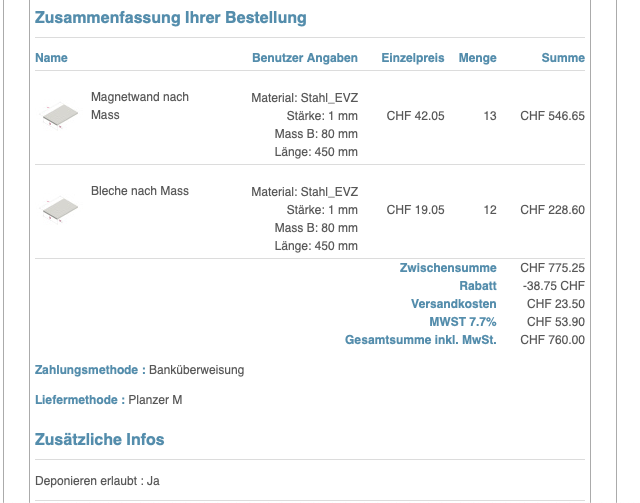The image size is (640, 503).
Task: Select the Zusammenfassung Ihrer Bestellung heading
Action: click(170, 18)
